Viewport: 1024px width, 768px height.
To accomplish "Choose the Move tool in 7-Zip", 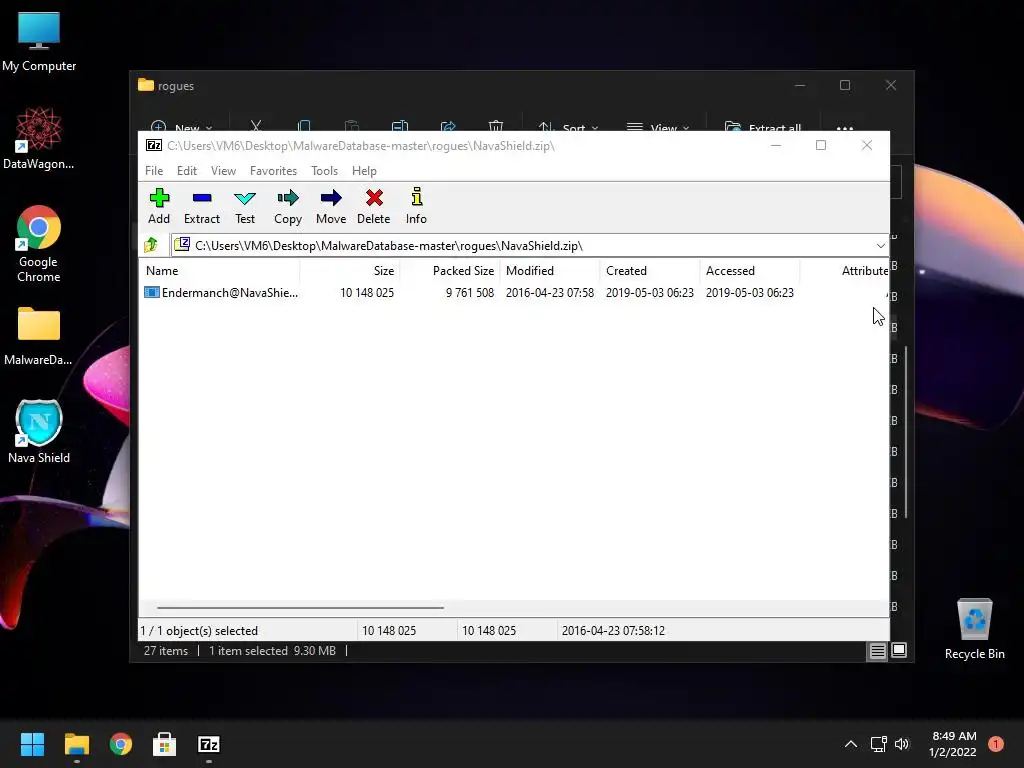I will (x=331, y=206).
